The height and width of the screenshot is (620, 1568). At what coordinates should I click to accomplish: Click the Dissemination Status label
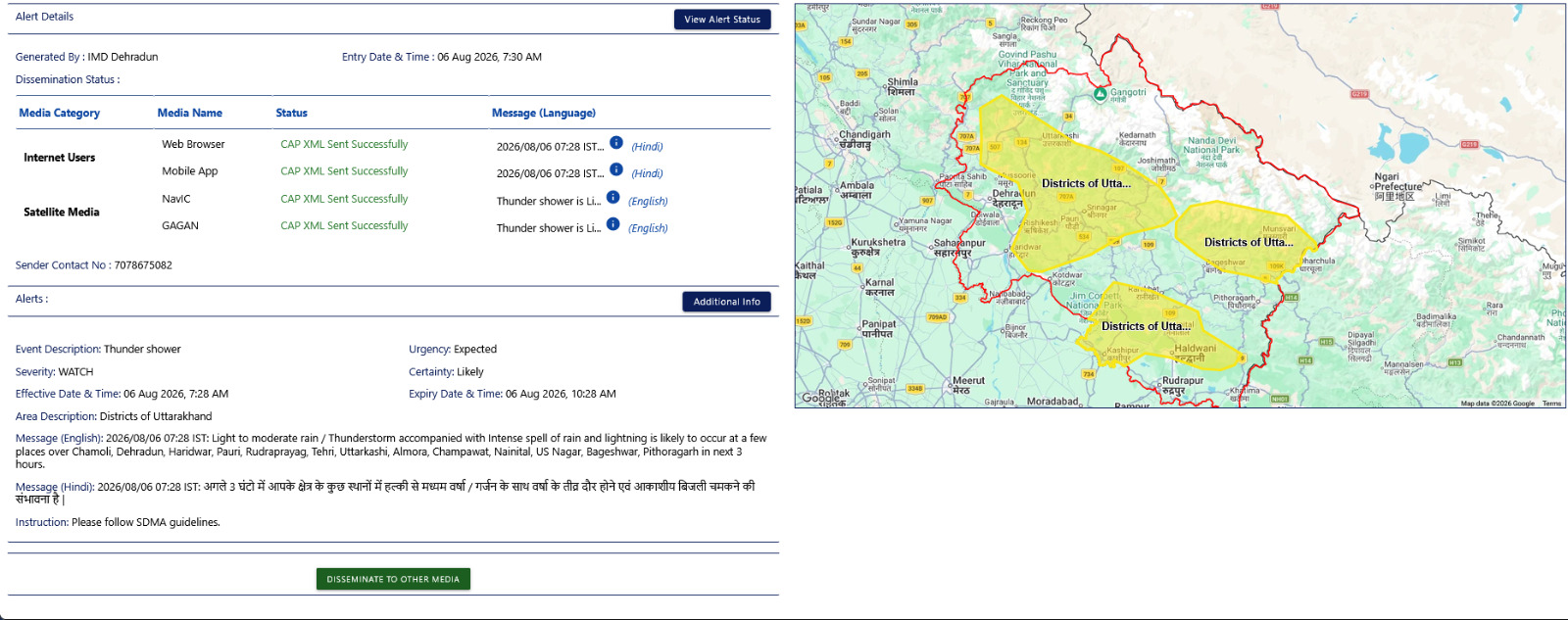[x=68, y=79]
